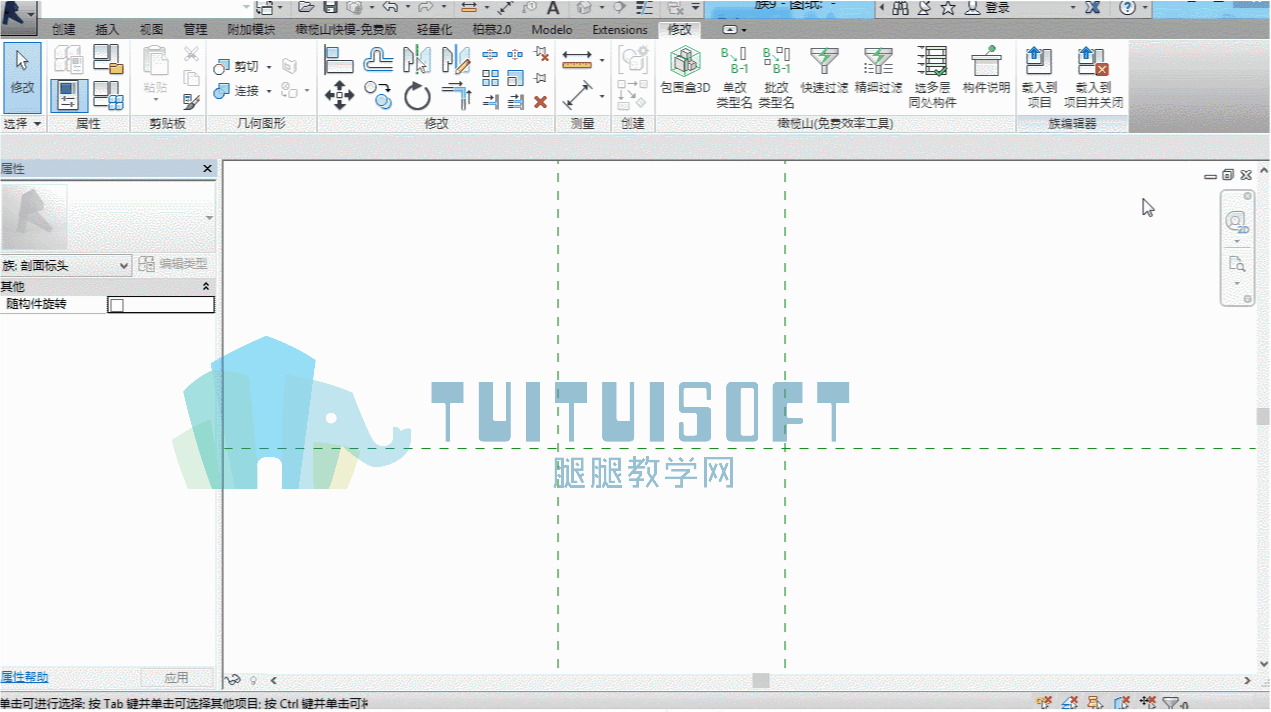Collapse the 其他 properties section
Image resolution: width=1271 pixels, height=712 pixels.
click(x=206, y=287)
